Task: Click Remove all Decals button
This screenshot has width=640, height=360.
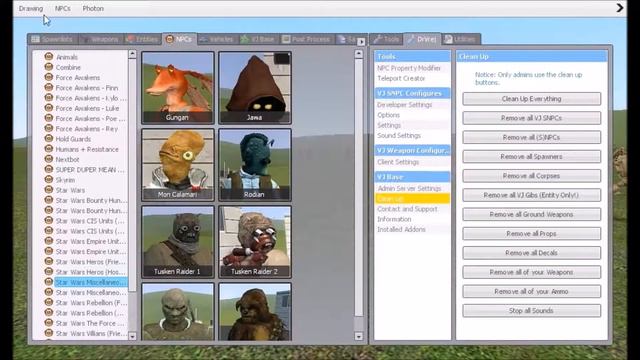Action: point(531,253)
